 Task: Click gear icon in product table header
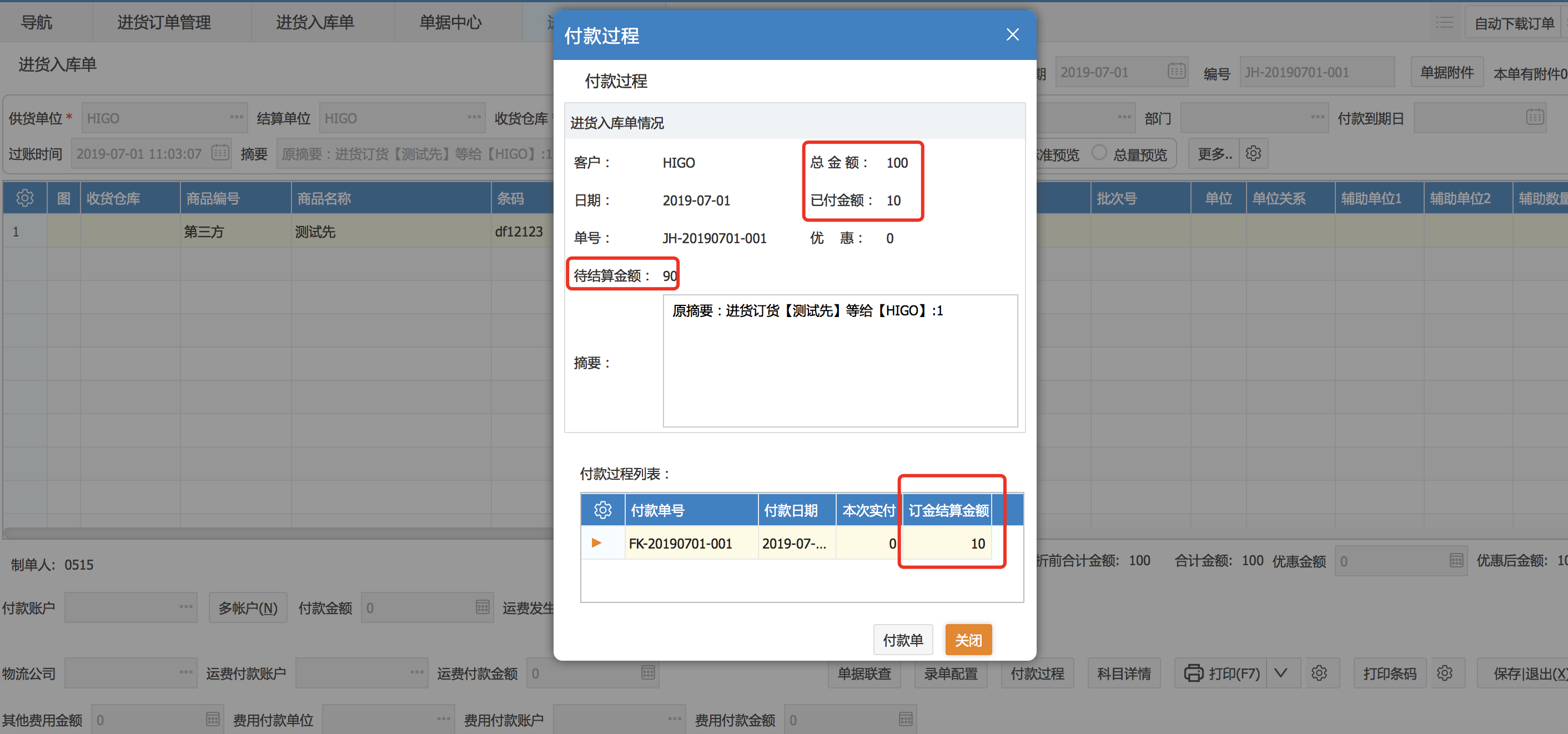point(25,198)
